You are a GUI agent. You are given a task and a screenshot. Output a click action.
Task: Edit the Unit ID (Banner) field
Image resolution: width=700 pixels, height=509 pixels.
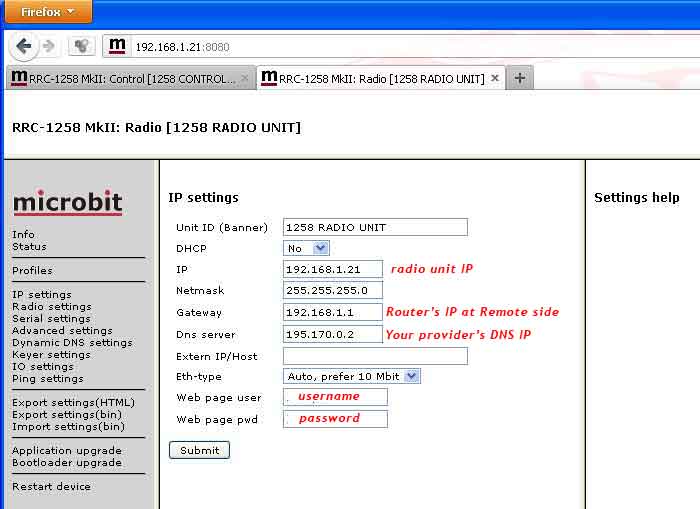tap(375, 227)
